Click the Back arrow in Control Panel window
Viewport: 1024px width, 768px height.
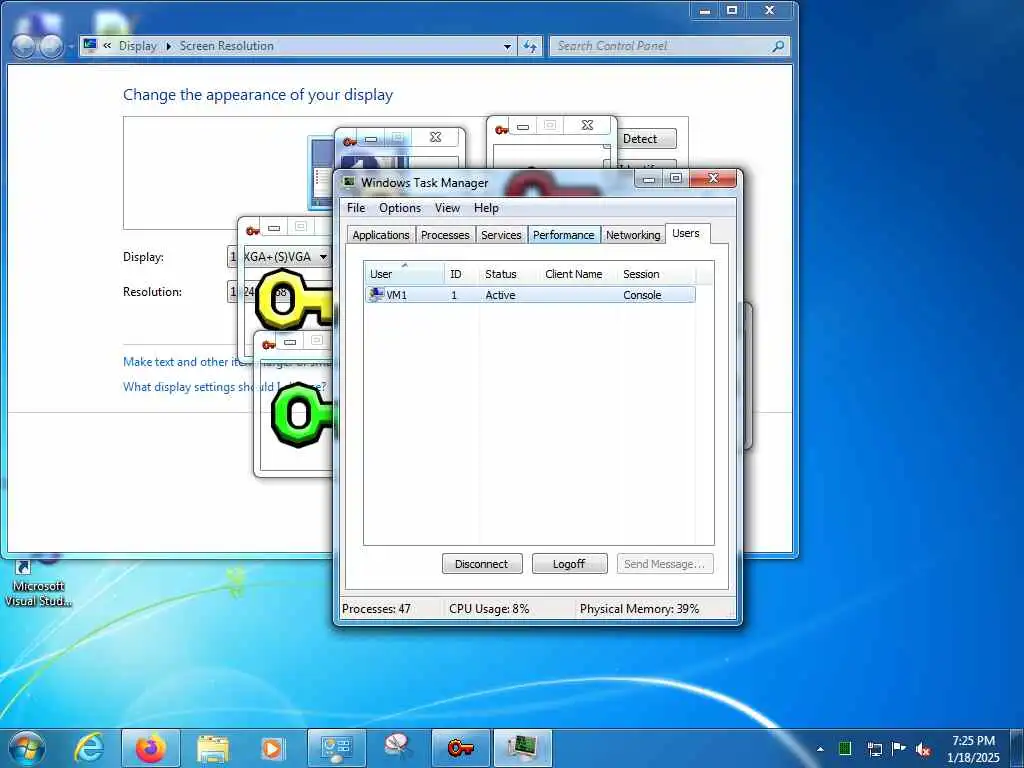pos(24,46)
